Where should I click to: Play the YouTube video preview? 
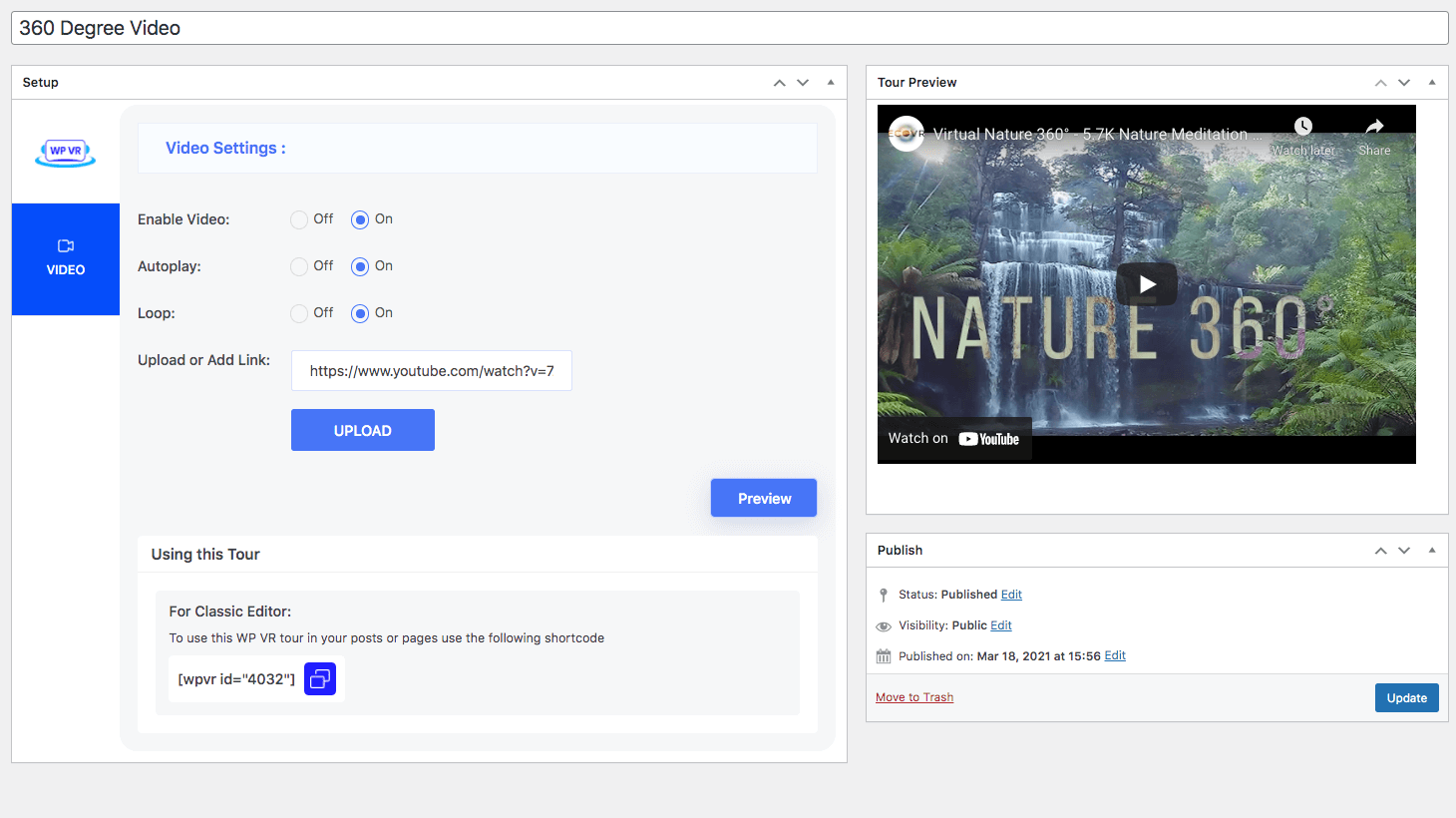(x=1147, y=284)
